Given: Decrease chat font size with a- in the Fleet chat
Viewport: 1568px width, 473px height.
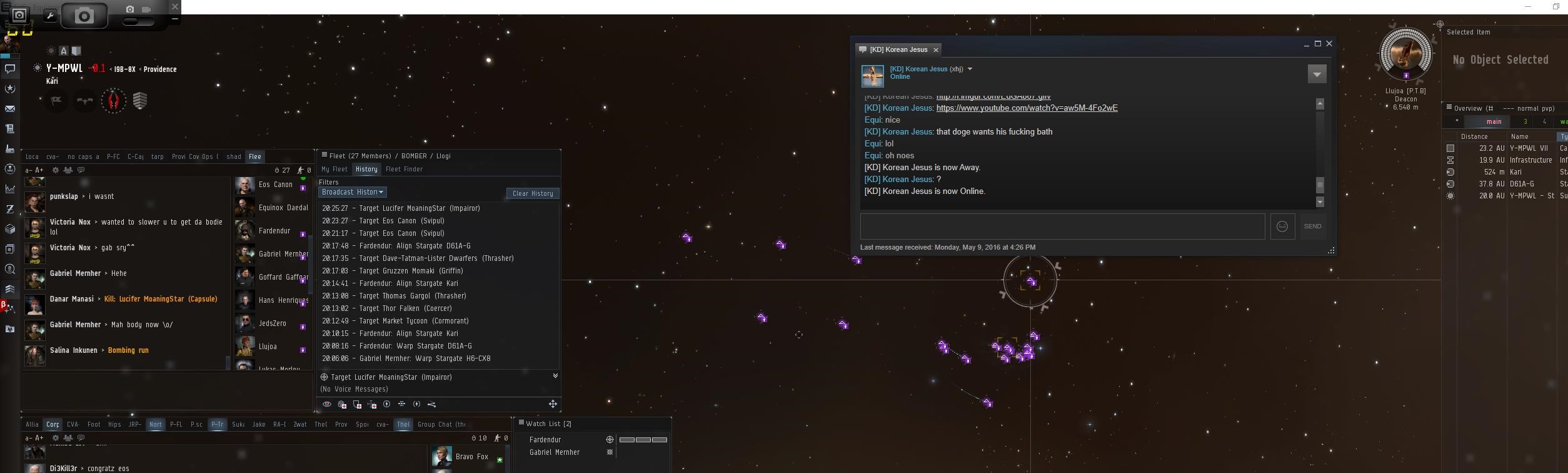Looking at the screenshot, I should 29,170.
